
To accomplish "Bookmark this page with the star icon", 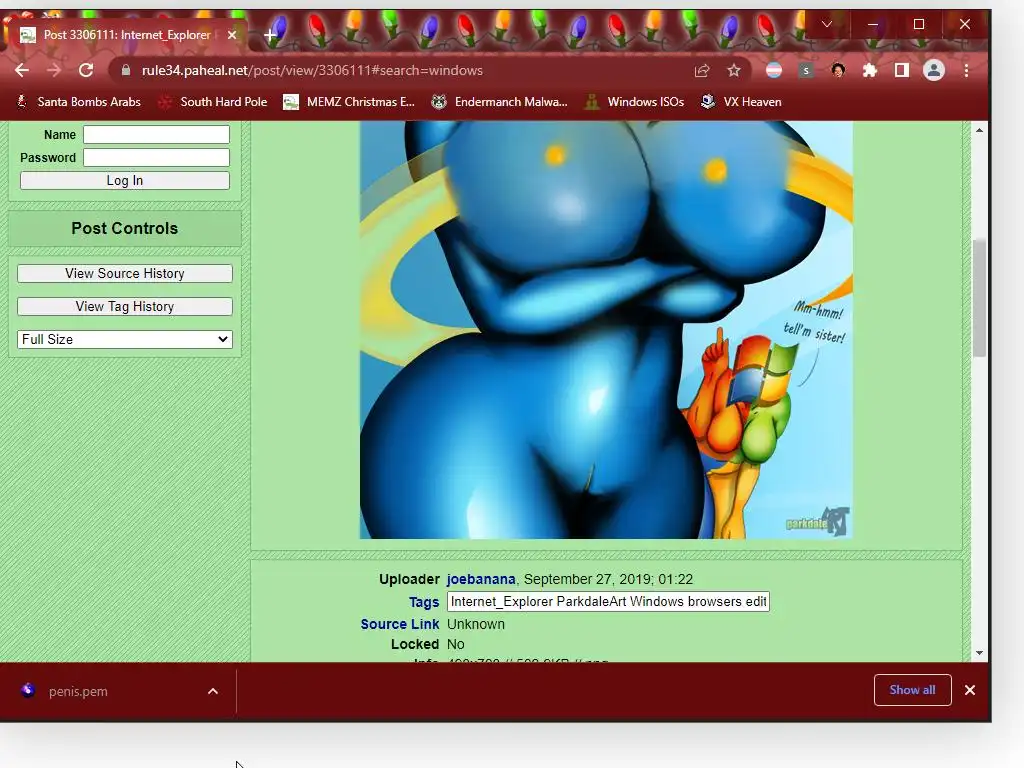I will click(x=734, y=71).
